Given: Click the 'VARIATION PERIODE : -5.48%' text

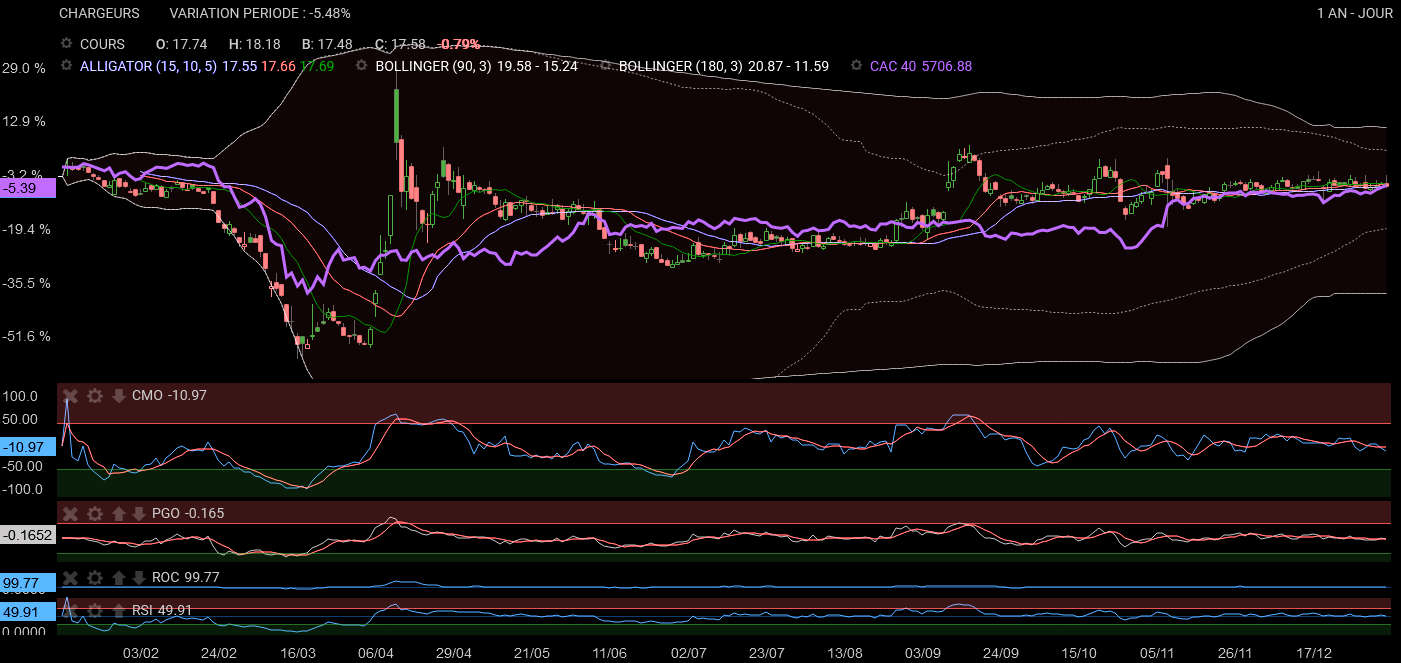Looking at the screenshot, I should [x=260, y=14].
